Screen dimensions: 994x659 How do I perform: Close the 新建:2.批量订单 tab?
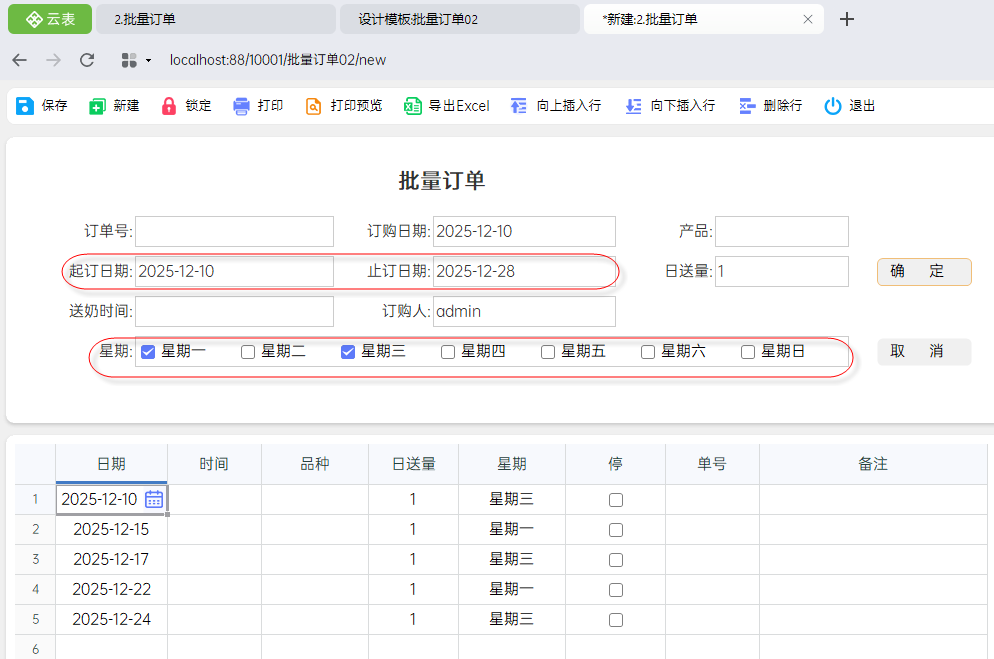coord(808,20)
